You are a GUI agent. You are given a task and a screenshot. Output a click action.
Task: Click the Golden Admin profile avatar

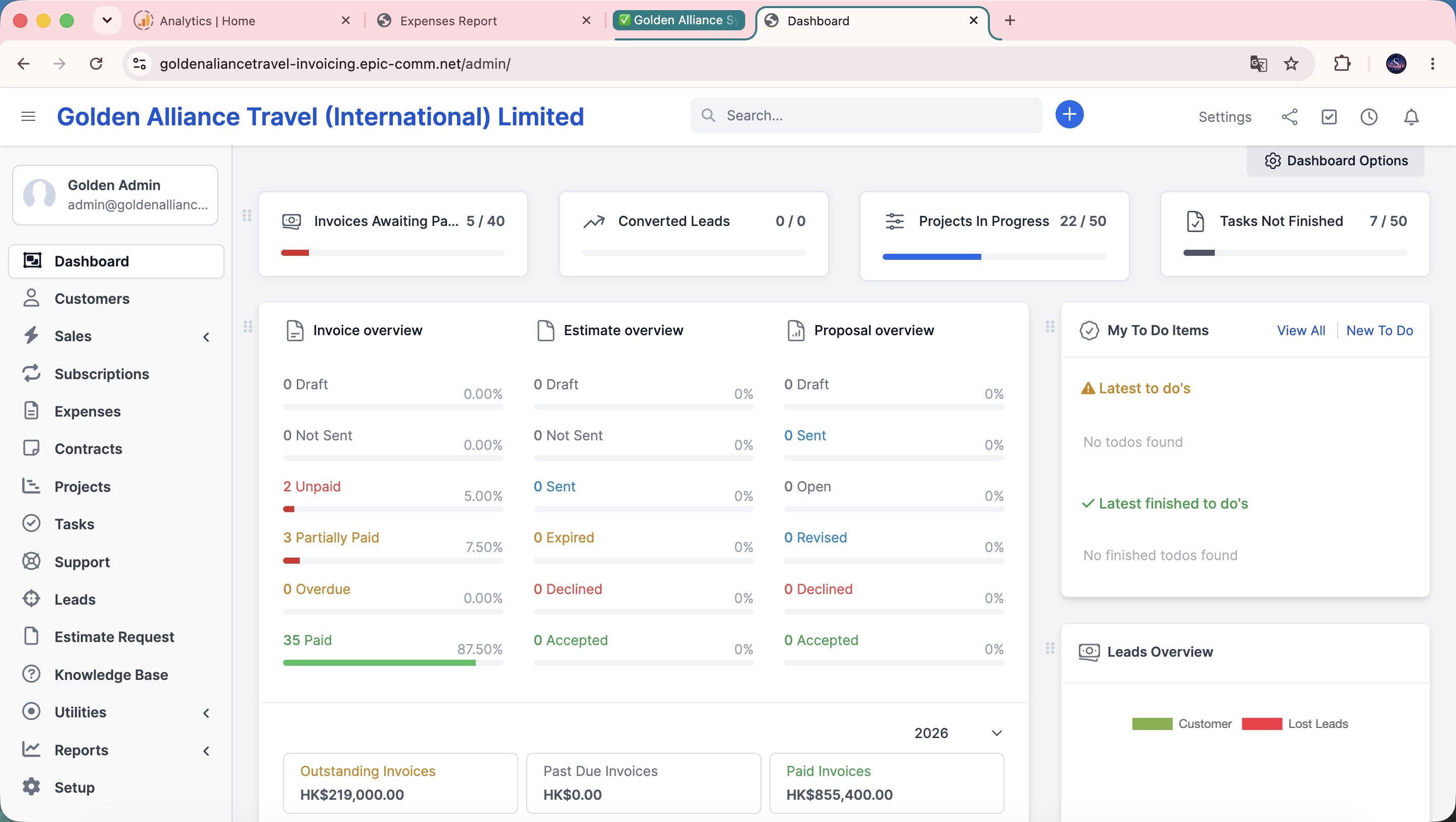point(39,195)
